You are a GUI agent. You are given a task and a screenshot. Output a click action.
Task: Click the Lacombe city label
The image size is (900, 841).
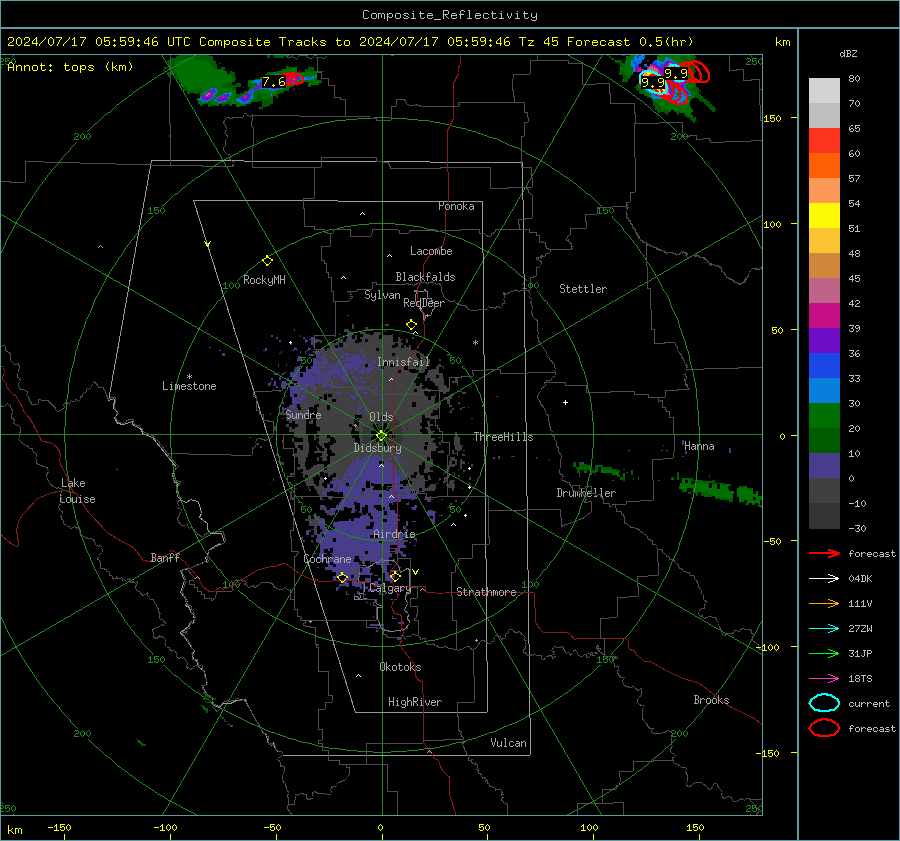click(431, 251)
